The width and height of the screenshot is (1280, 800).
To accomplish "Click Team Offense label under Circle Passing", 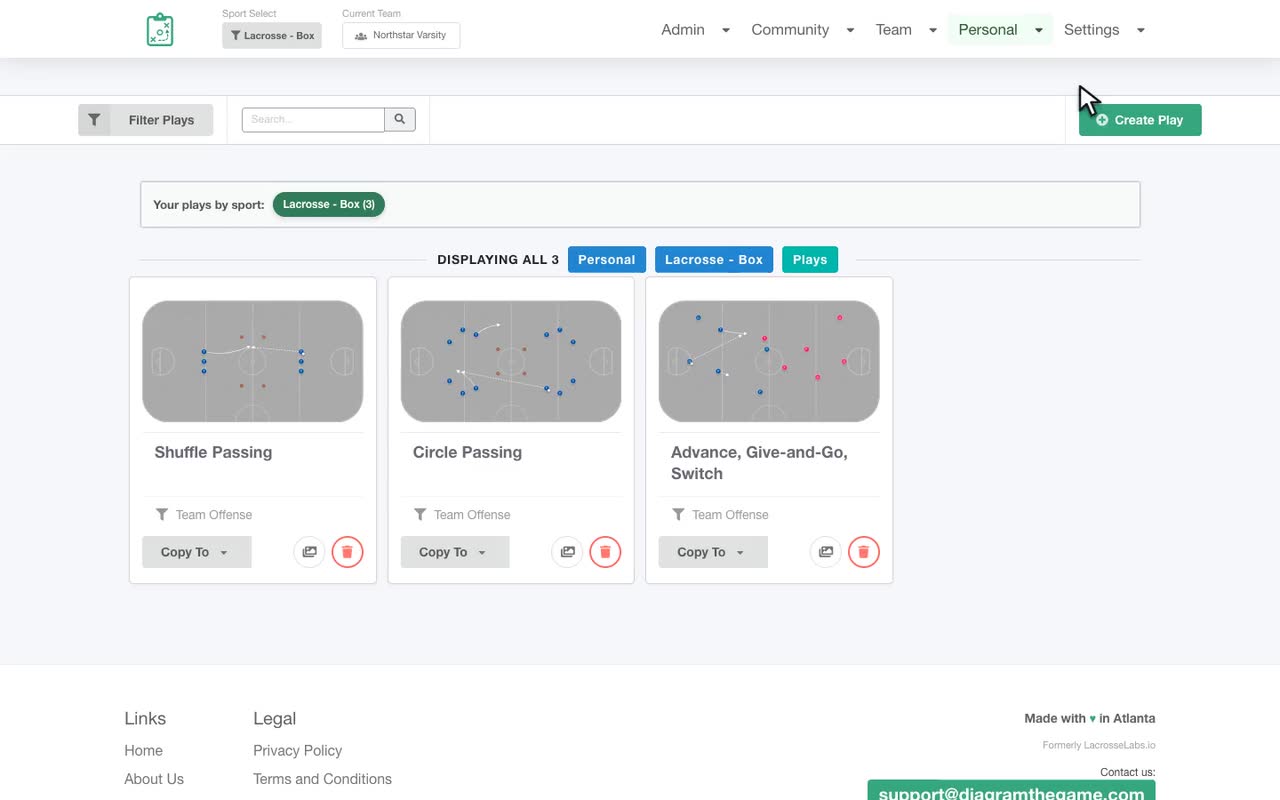I will click(x=472, y=515).
